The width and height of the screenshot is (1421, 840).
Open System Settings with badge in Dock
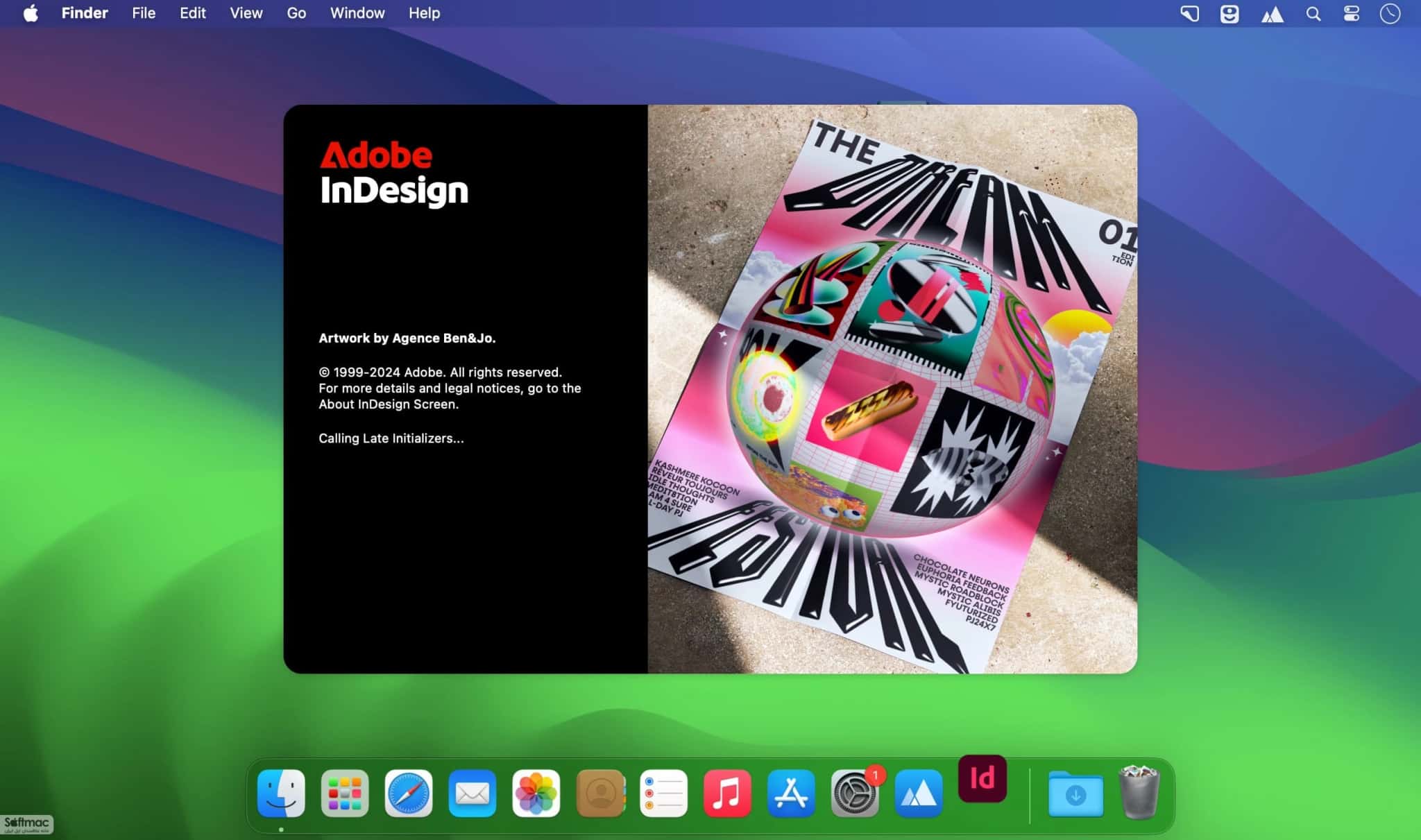856,793
